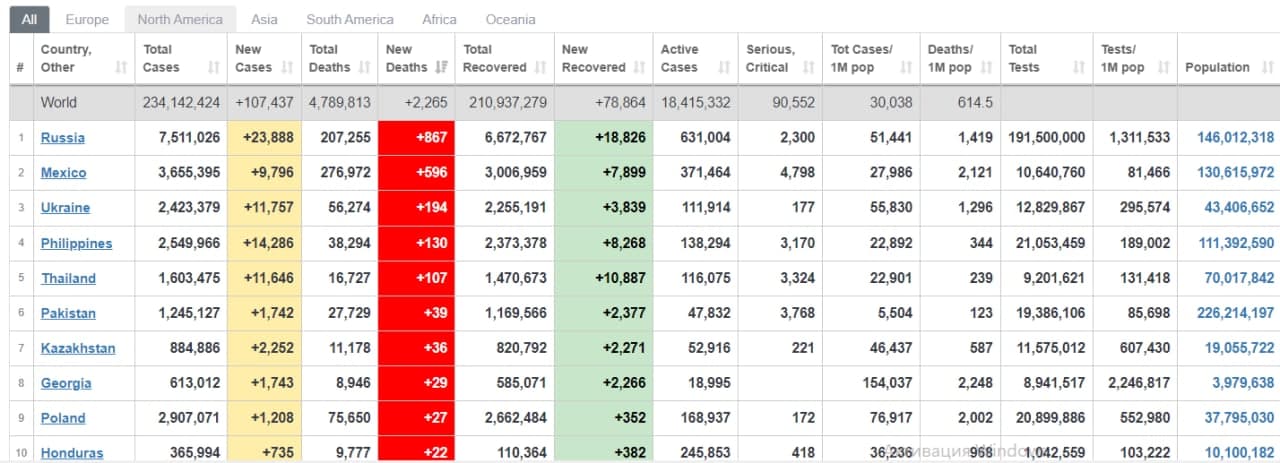Click Mexico population figure link
The width and height of the screenshot is (1280, 463).
click(x=1235, y=173)
